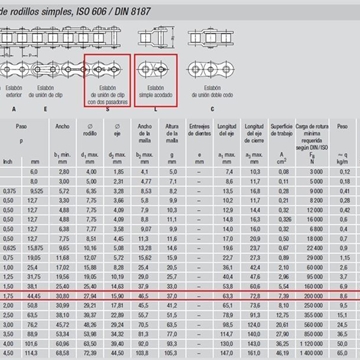Click the 'Superficie de trabajo' header
The height and width of the screenshot is (360, 360).
[x=282, y=130]
